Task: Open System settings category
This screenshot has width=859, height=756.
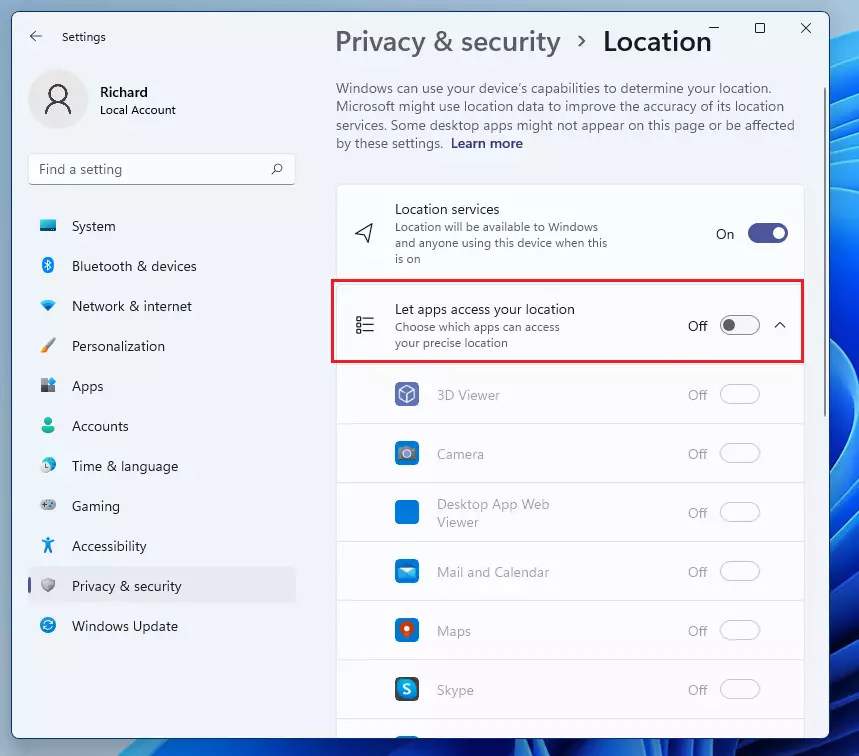Action: (x=162, y=226)
